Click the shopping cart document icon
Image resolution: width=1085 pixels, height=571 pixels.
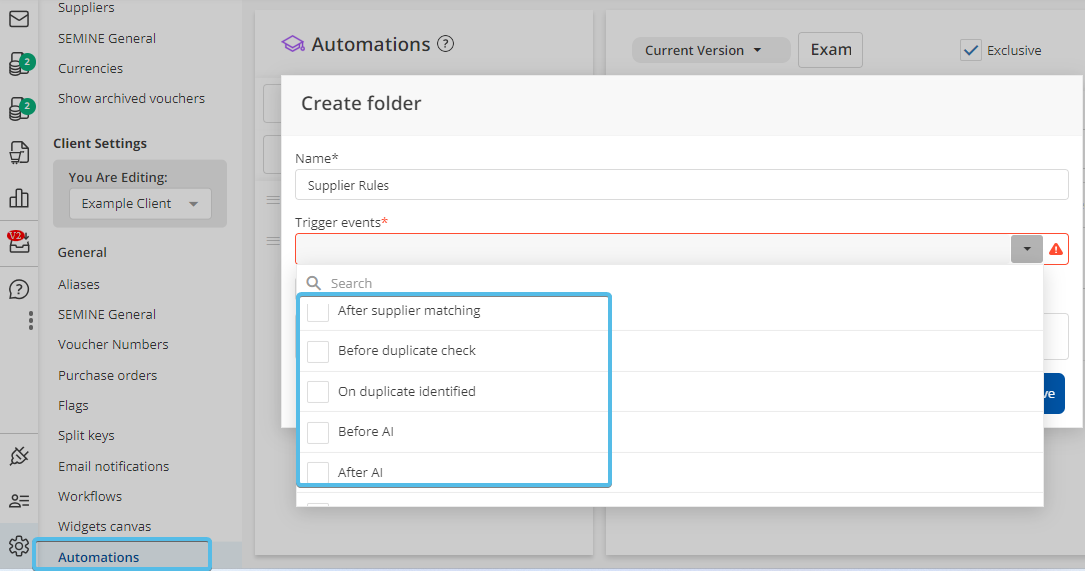point(18,152)
